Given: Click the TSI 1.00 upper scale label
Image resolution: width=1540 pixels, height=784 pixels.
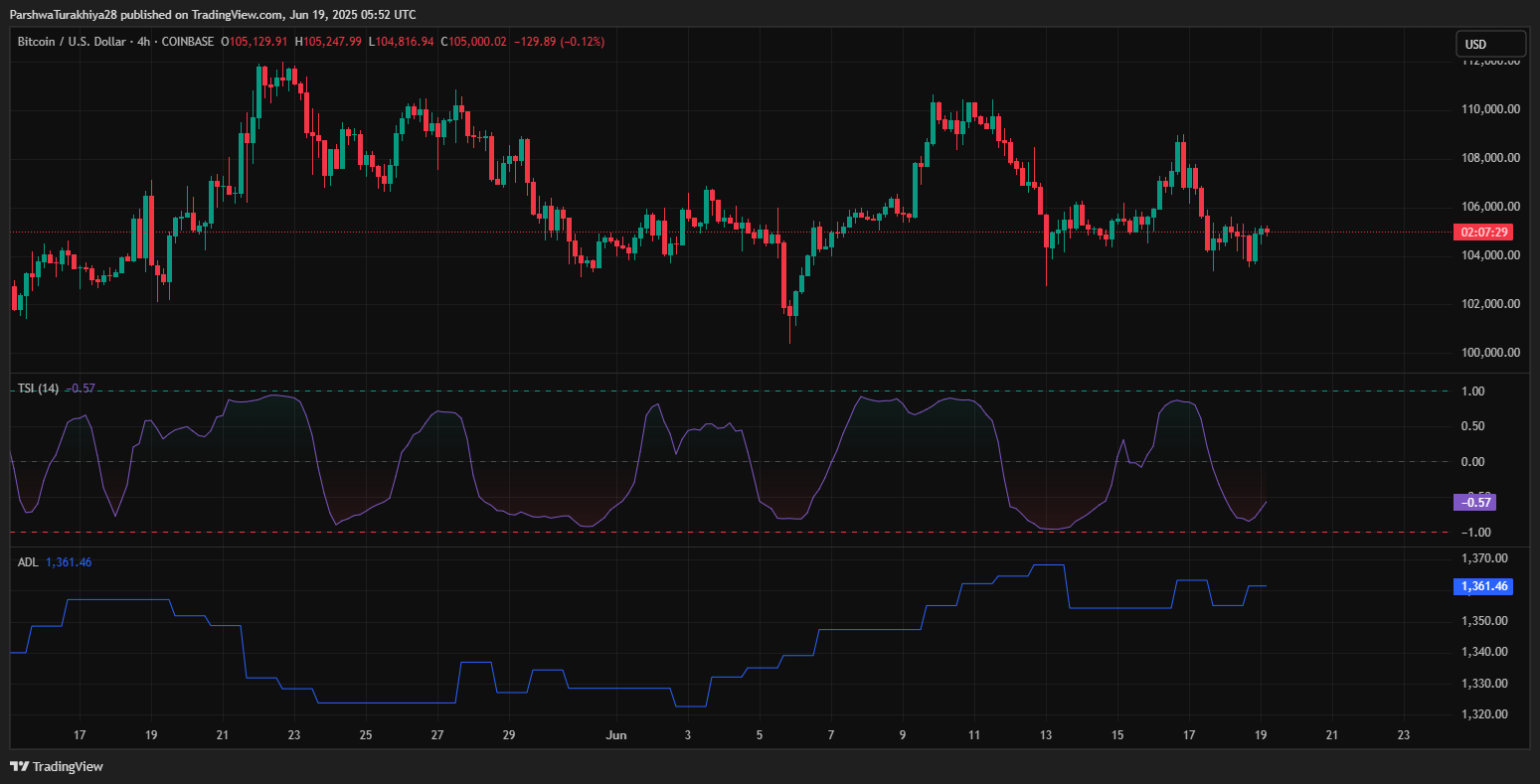Looking at the screenshot, I should coord(1473,392).
